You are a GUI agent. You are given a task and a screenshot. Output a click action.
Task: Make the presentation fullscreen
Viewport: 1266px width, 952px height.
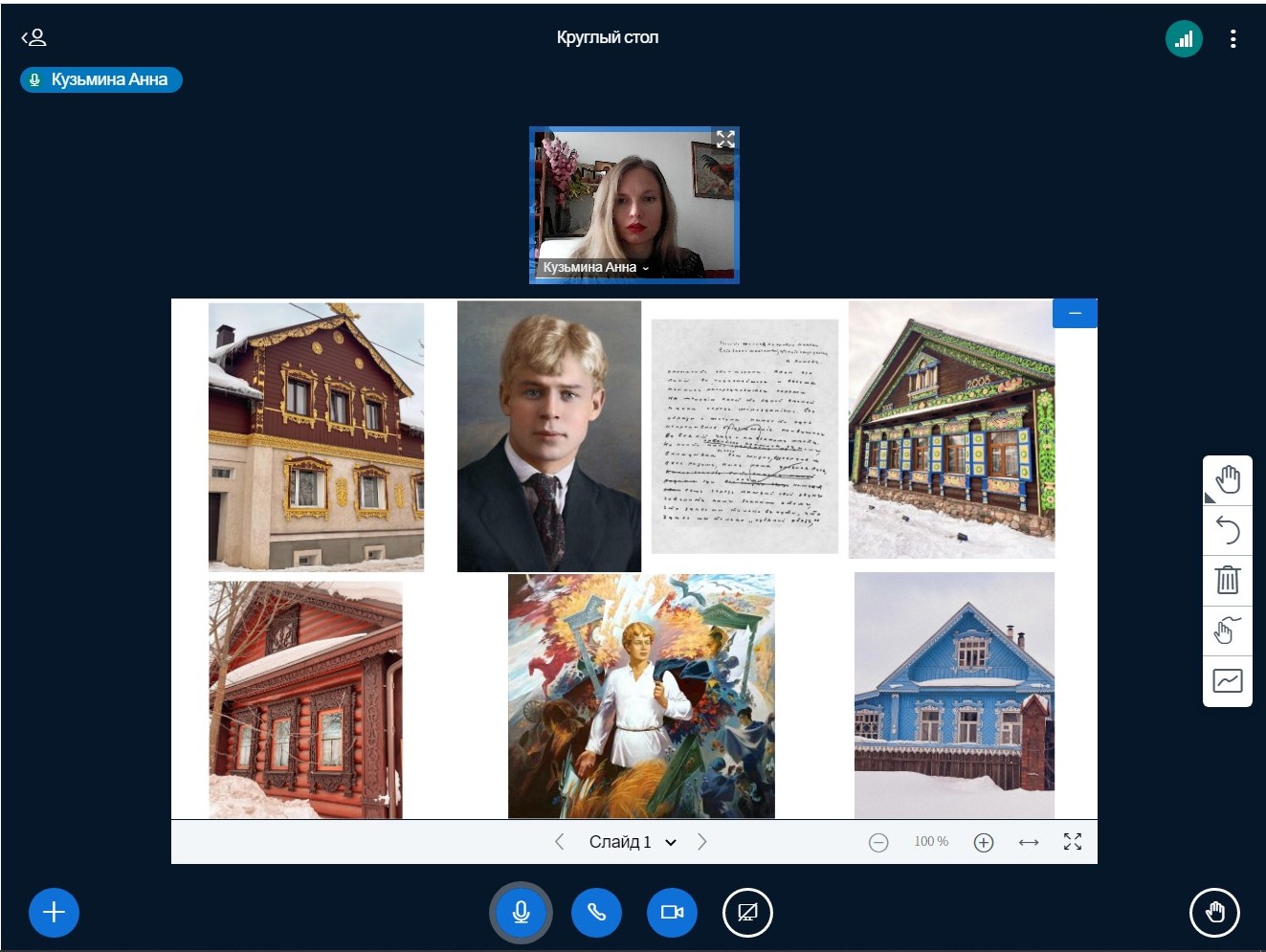coord(1073,842)
